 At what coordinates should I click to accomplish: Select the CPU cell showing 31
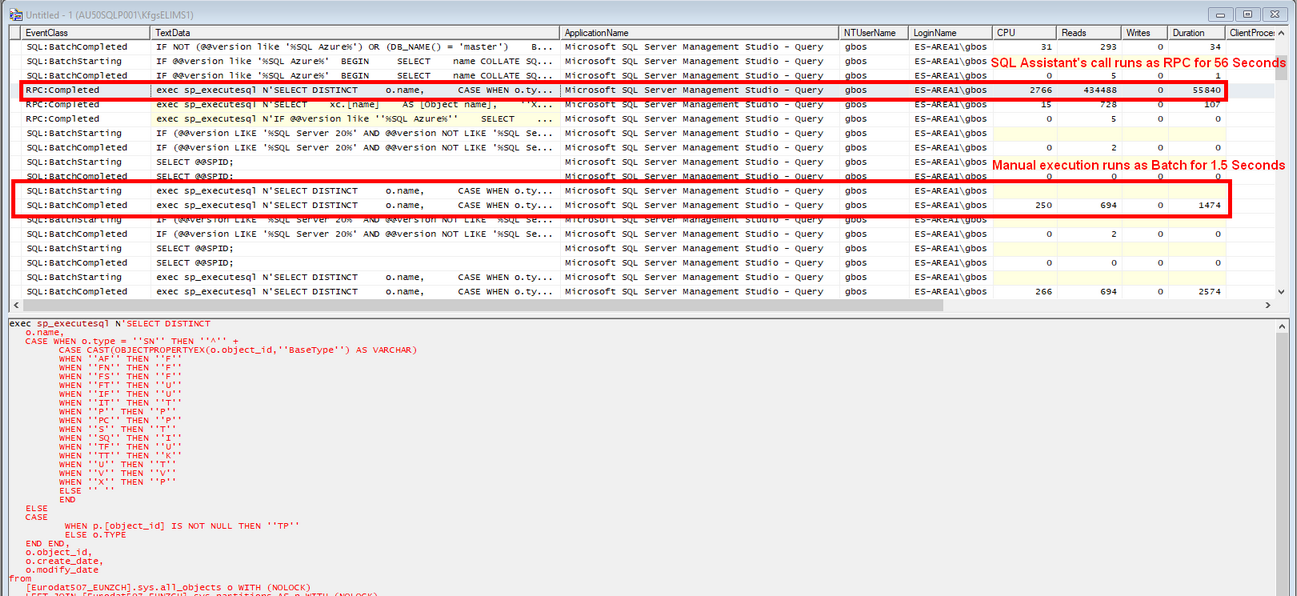click(x=1024, y=47)
